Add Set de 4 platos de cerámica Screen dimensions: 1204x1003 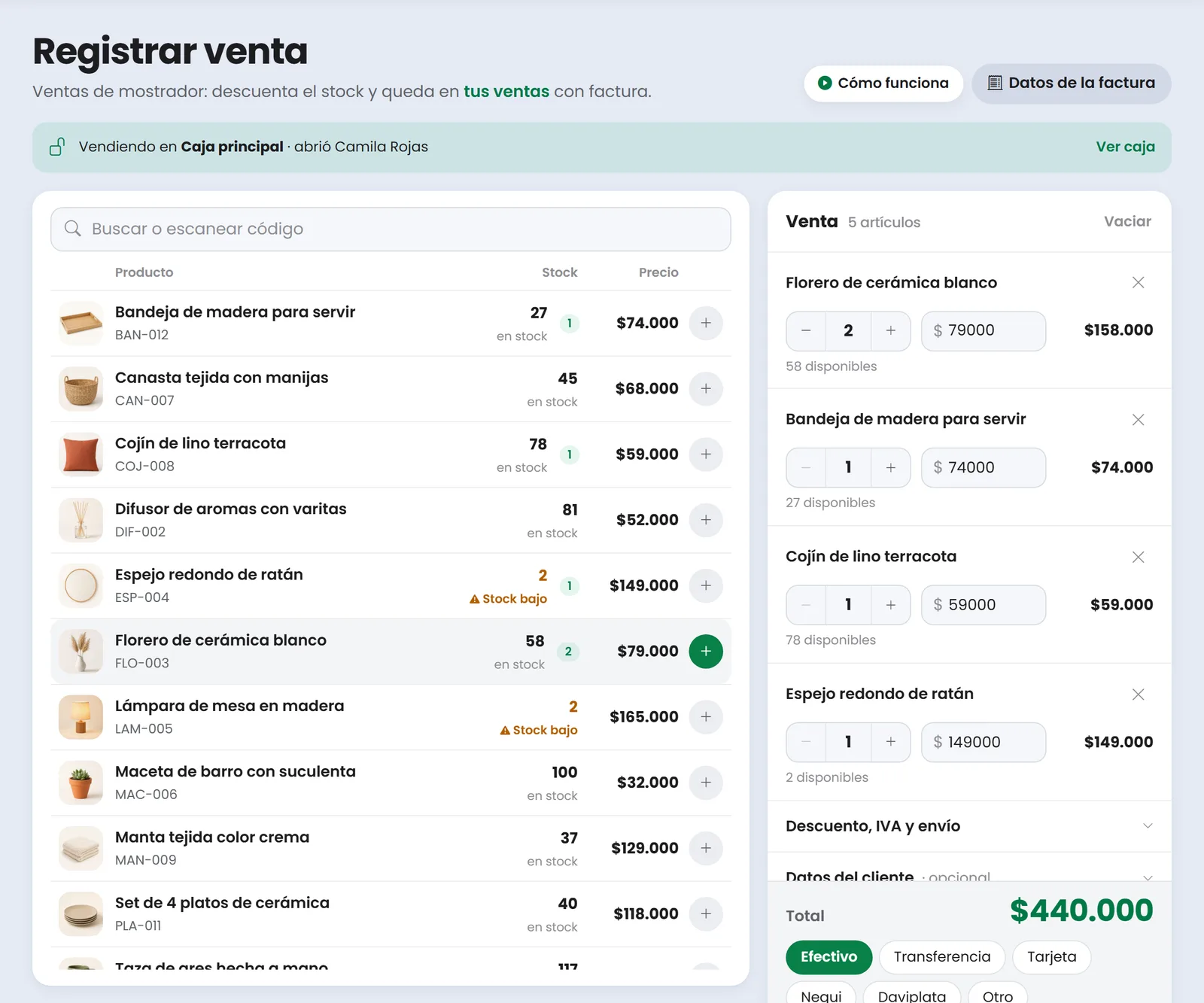(x=706, y=913)
